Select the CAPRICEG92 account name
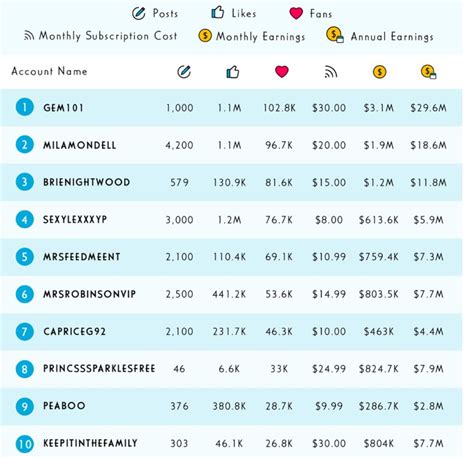 pyautogui.click(x=74, y=332)
